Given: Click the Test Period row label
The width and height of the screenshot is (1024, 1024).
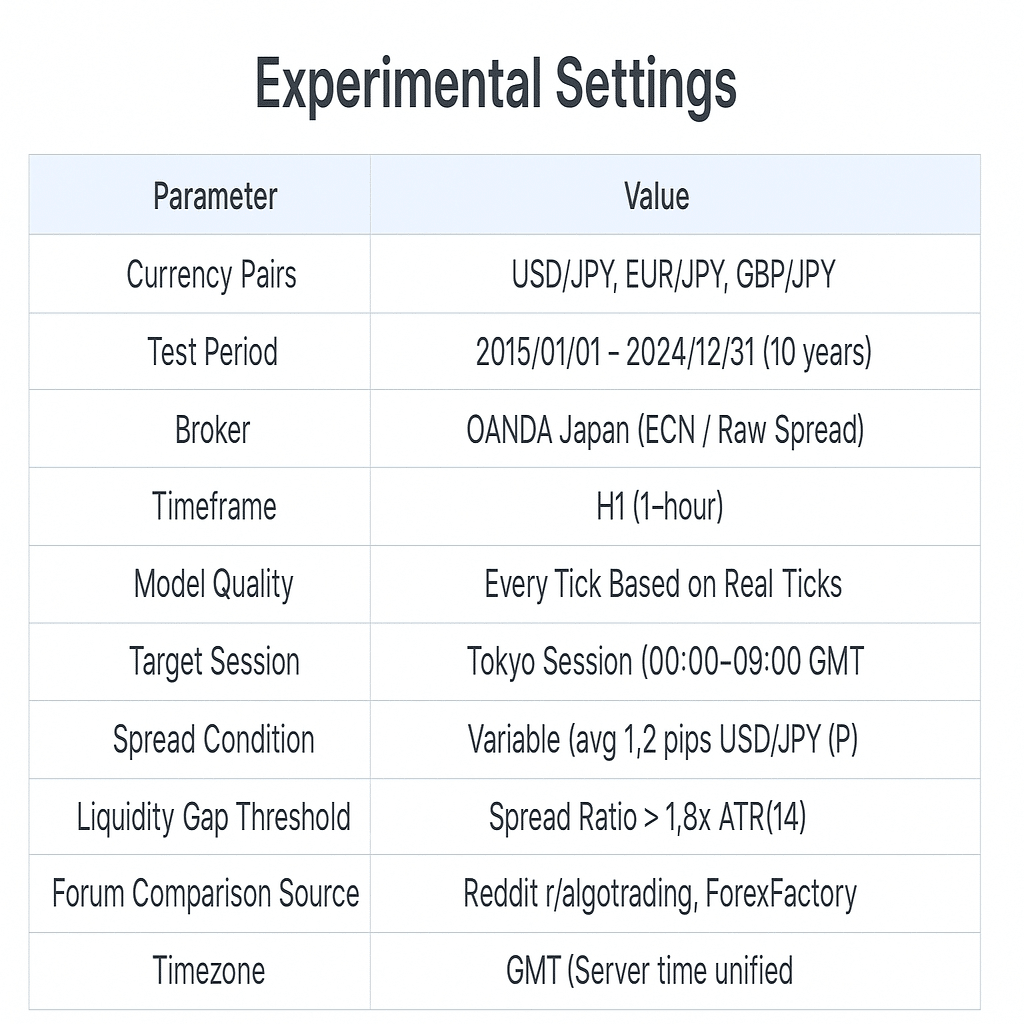Looking at the screenshot, I should click(212, 352).
